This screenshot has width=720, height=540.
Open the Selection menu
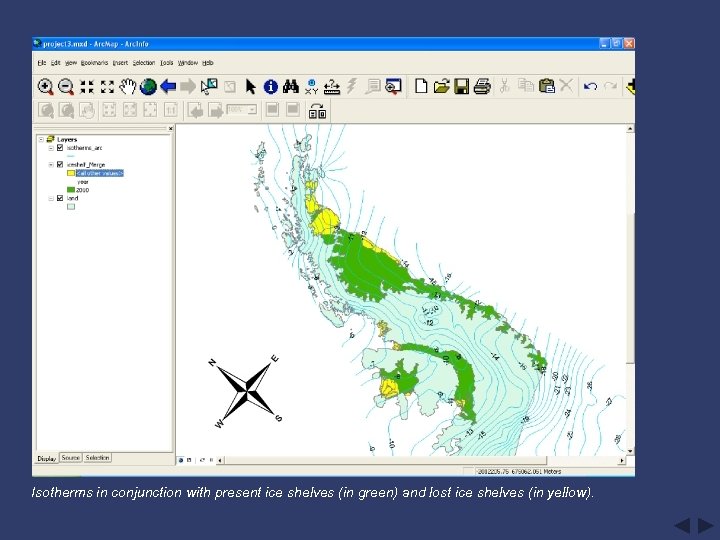143,63
